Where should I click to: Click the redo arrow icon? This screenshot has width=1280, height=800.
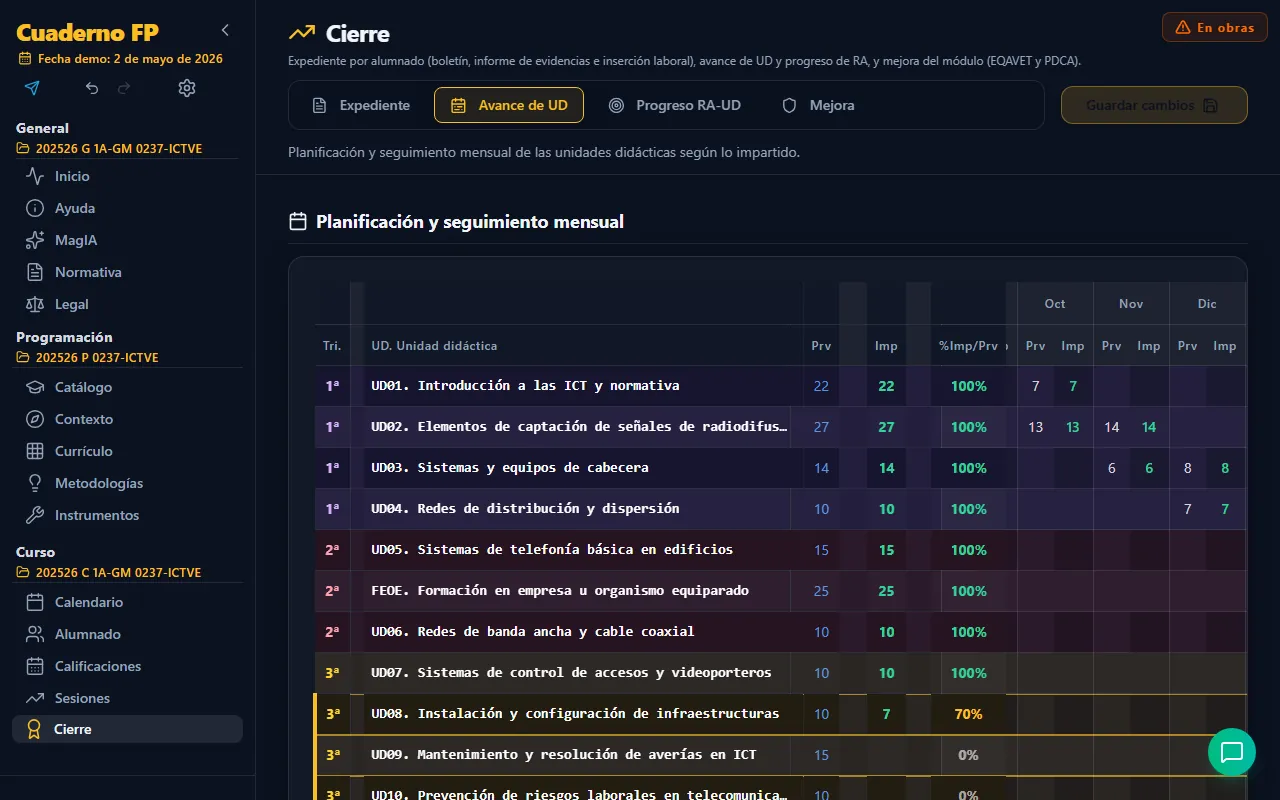(124, 88)
